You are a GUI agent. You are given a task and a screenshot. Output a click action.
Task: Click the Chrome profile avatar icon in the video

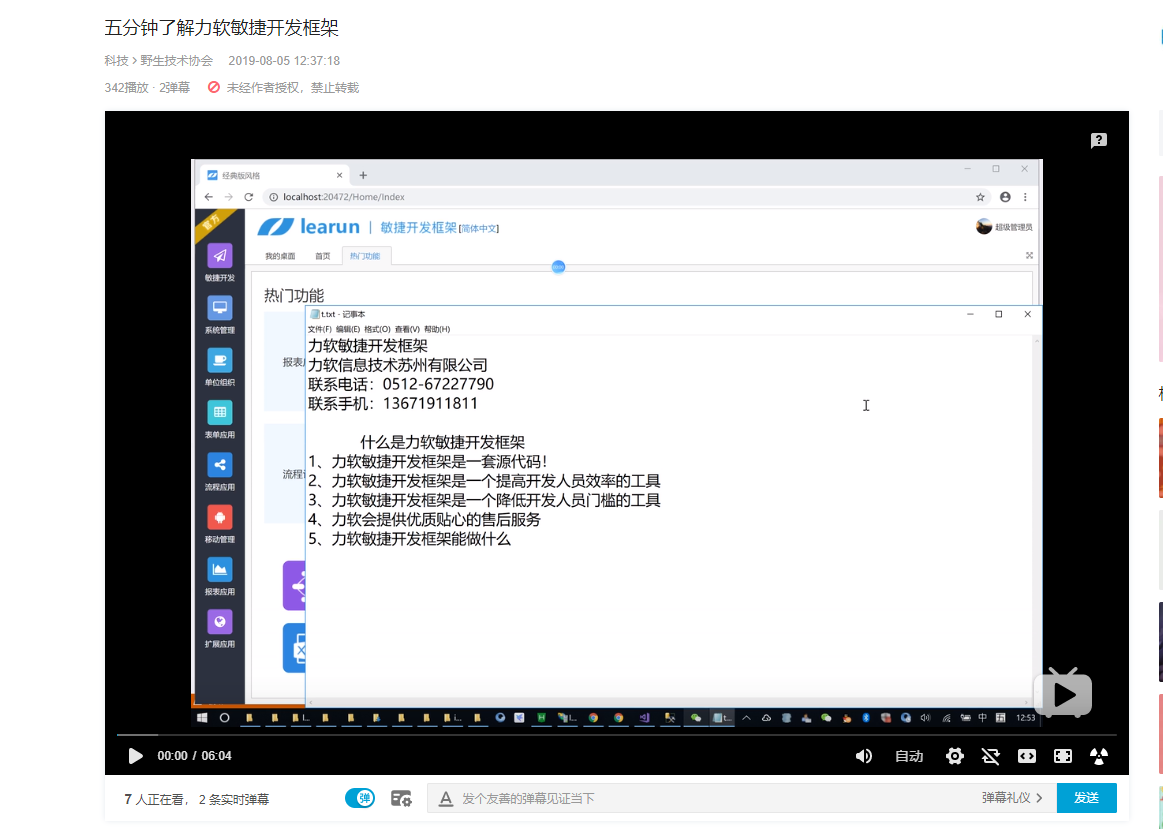pyautogui.click(x=1005, y=197)
